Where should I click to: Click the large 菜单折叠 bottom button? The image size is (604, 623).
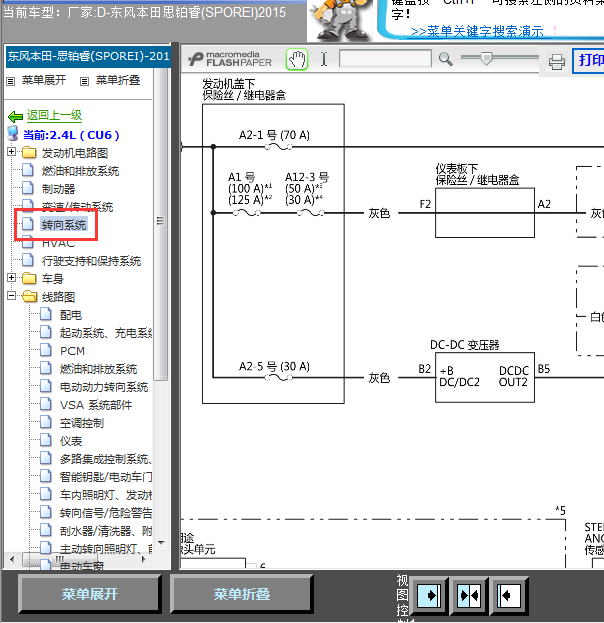242,594
